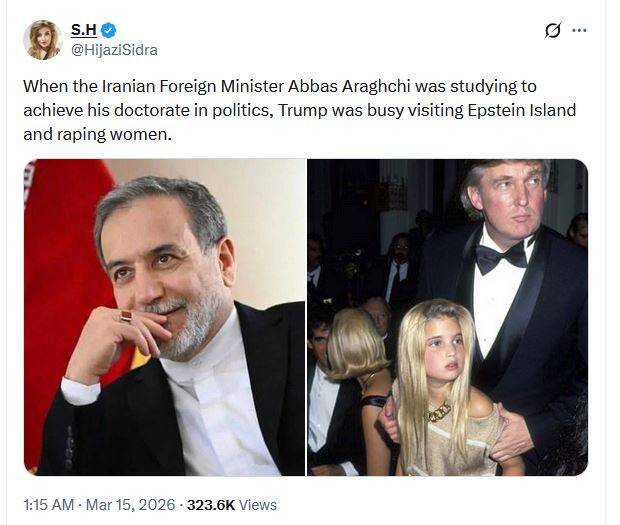Click the black bow tie in right photo
620x525 pixels.
click(x=502, y=256)
